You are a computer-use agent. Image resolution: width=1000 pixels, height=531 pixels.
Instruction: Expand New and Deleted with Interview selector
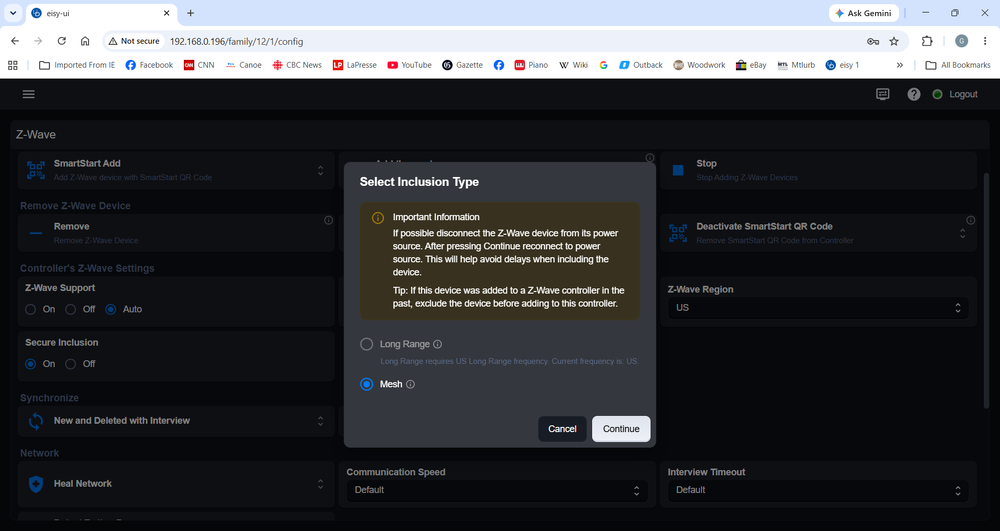320,421
